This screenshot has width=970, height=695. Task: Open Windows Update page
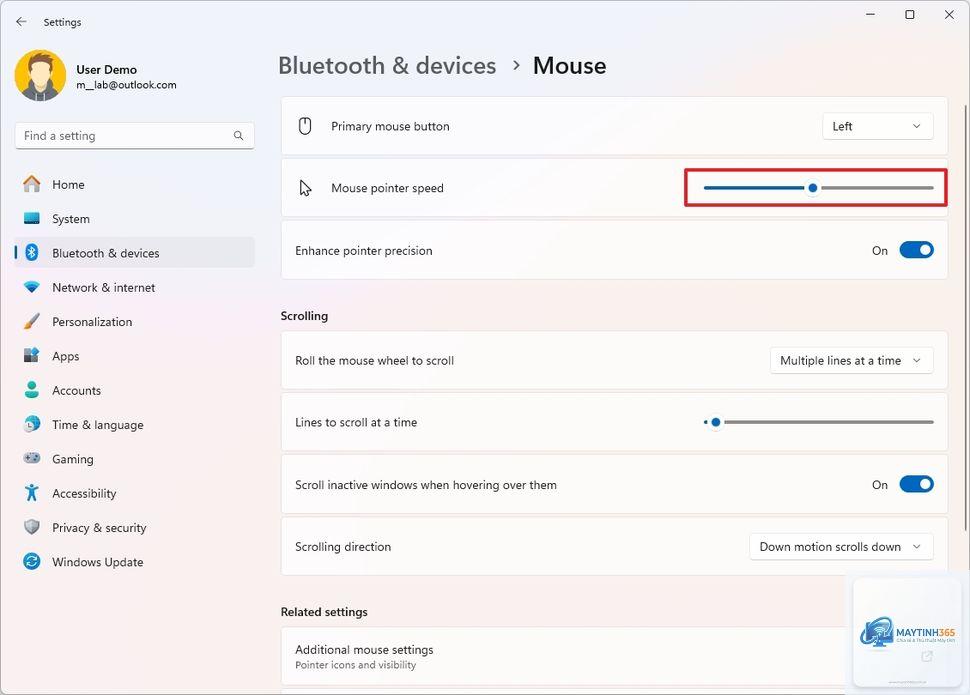point(134,562)
